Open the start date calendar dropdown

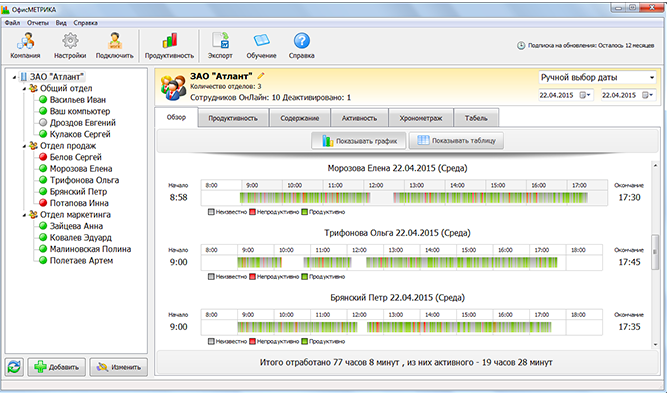588,95
